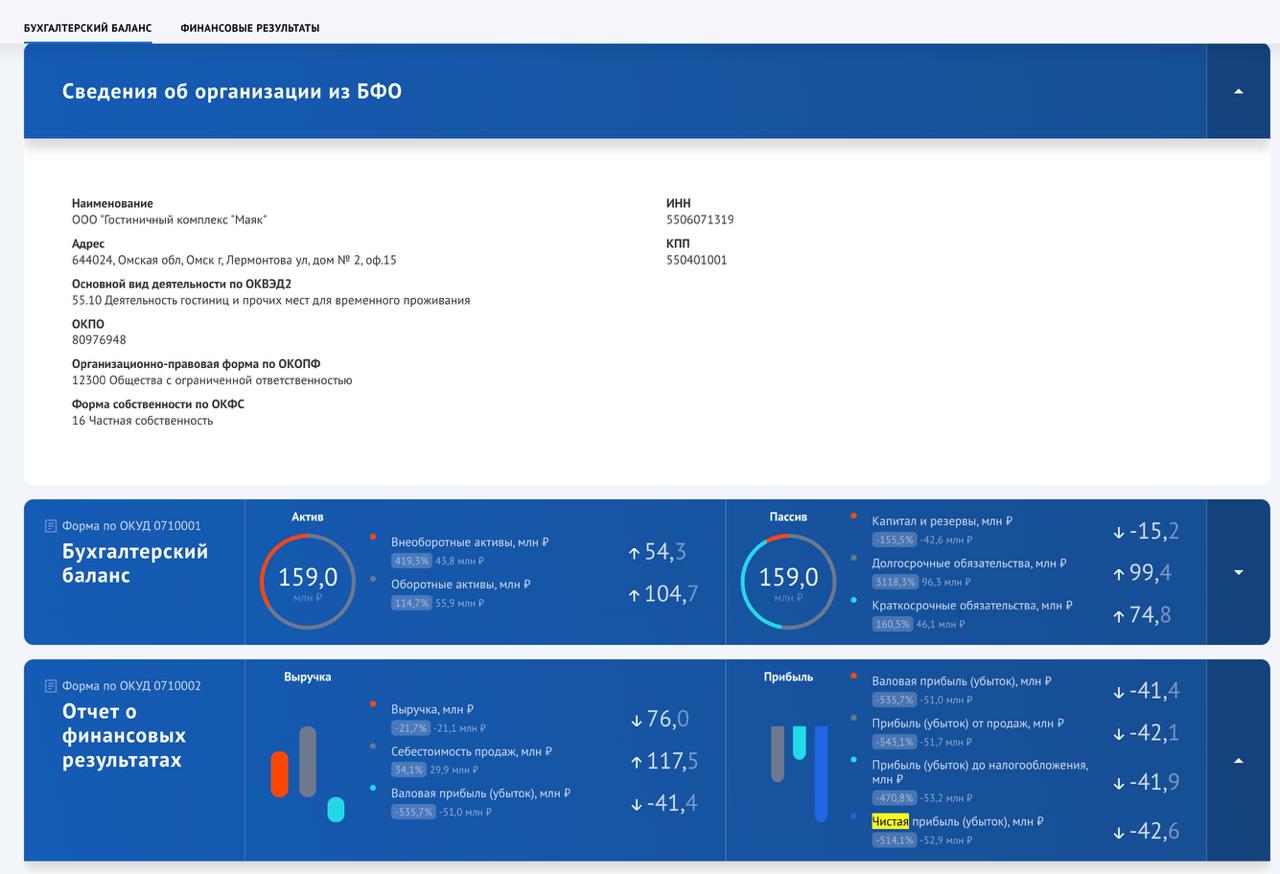Click the Пассив donut chart 159,0

[788, 581]
